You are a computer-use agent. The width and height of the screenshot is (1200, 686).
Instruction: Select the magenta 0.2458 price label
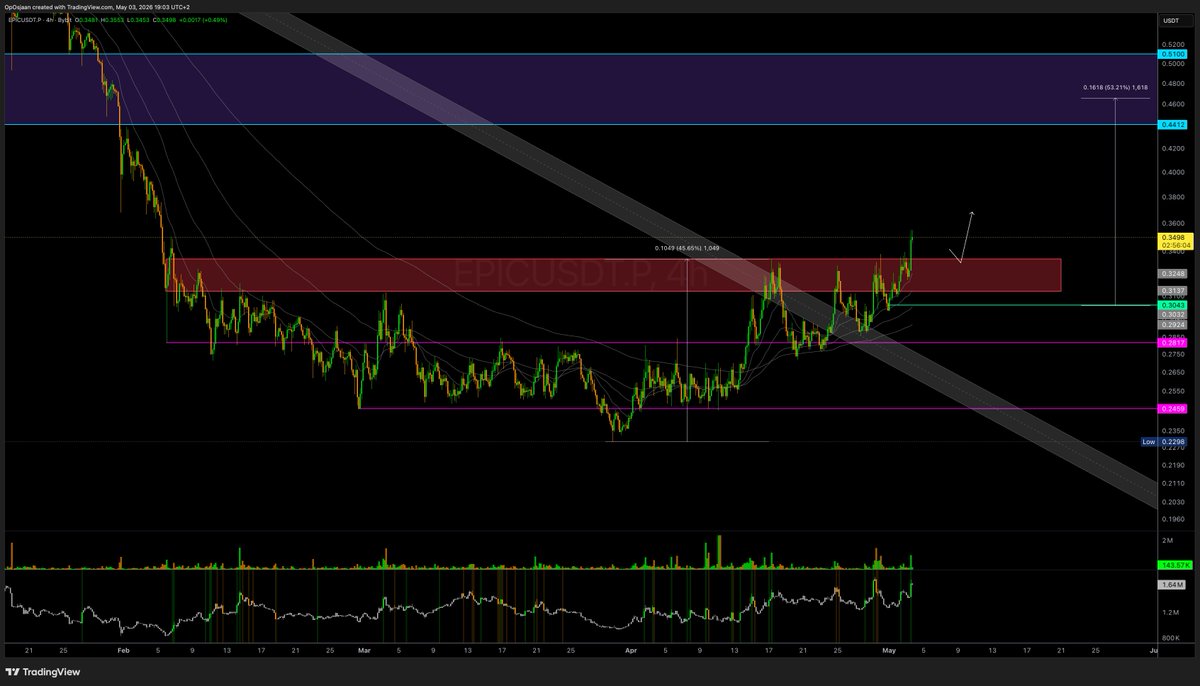pyautogui.click(x=1173, y=408)
